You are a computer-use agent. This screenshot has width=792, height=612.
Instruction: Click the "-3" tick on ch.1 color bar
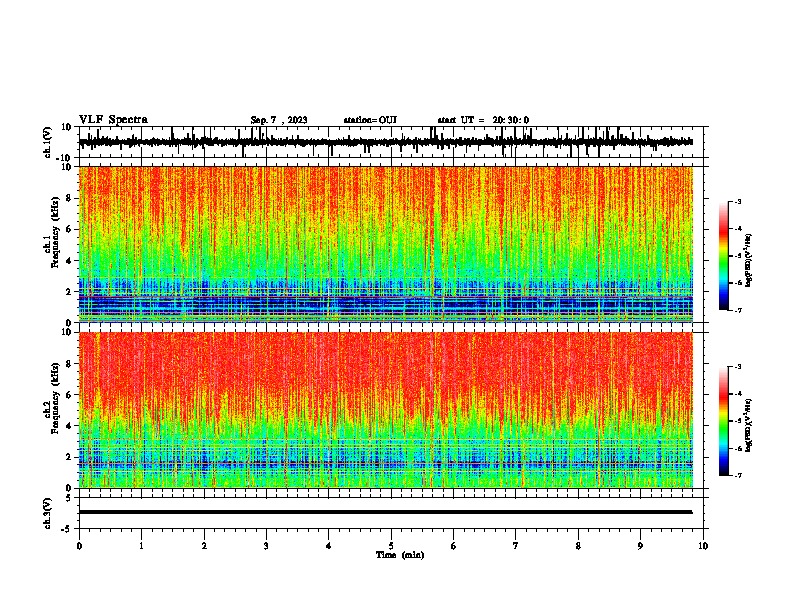point(737,201)
